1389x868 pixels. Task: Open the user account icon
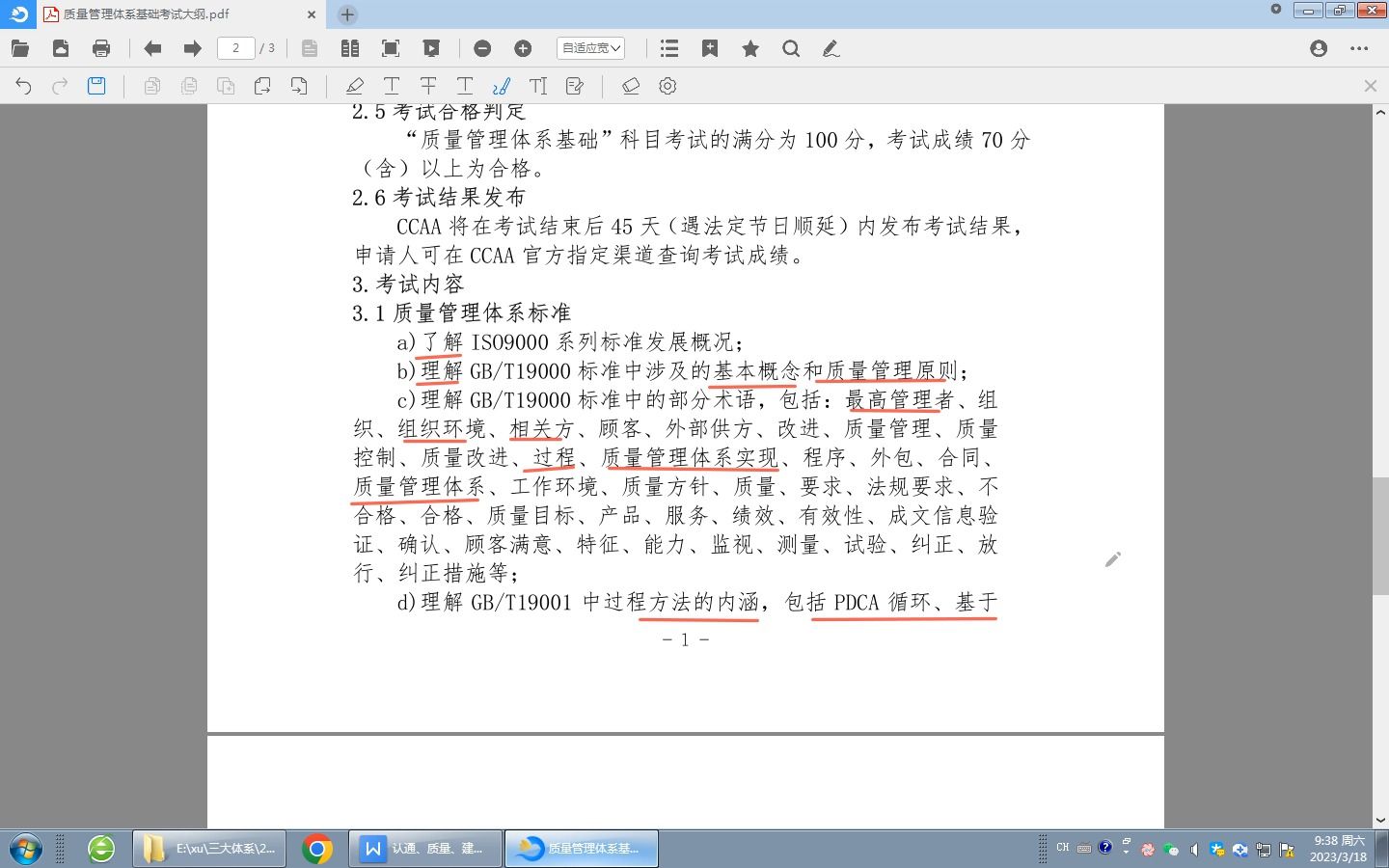coord(1319,48)
